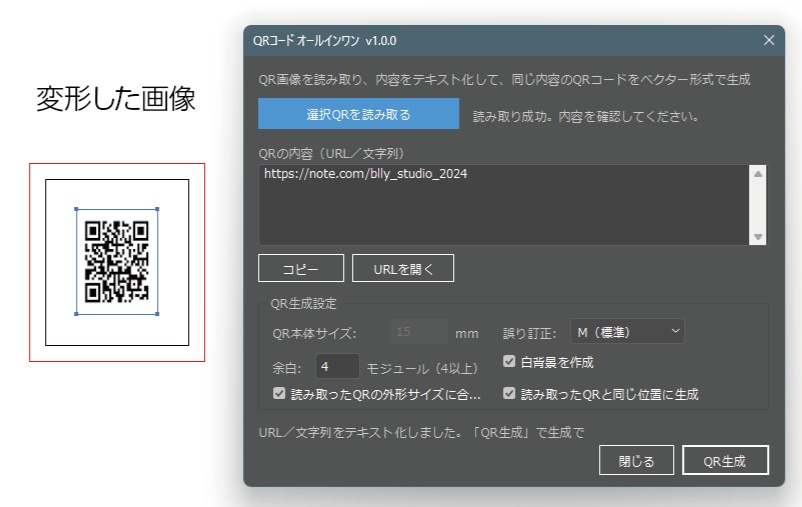
Task: Click the disabled QR本体サイズ field
Action: coord(419,332)
